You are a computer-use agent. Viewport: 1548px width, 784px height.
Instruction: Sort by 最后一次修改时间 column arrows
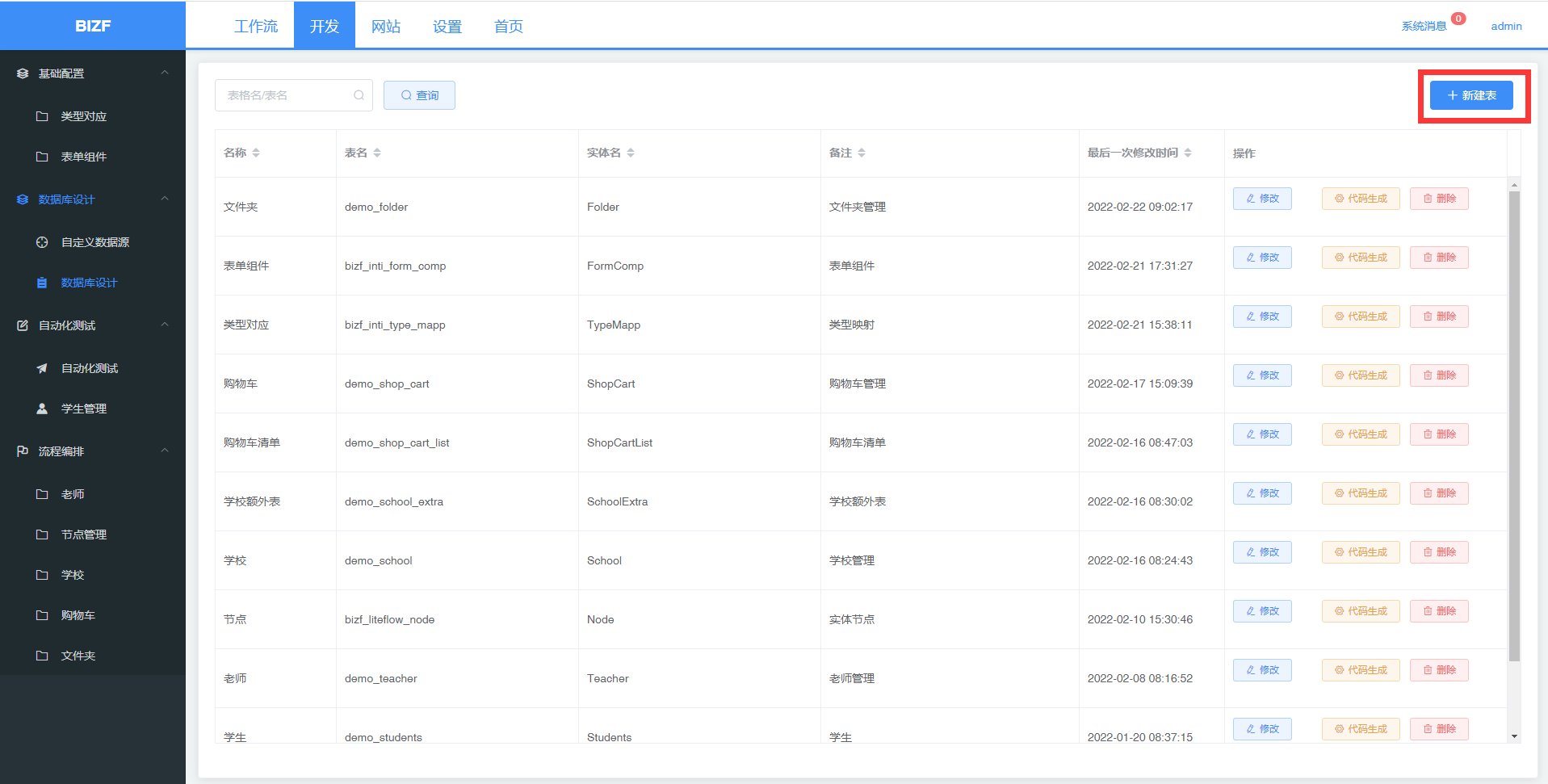1188,153
